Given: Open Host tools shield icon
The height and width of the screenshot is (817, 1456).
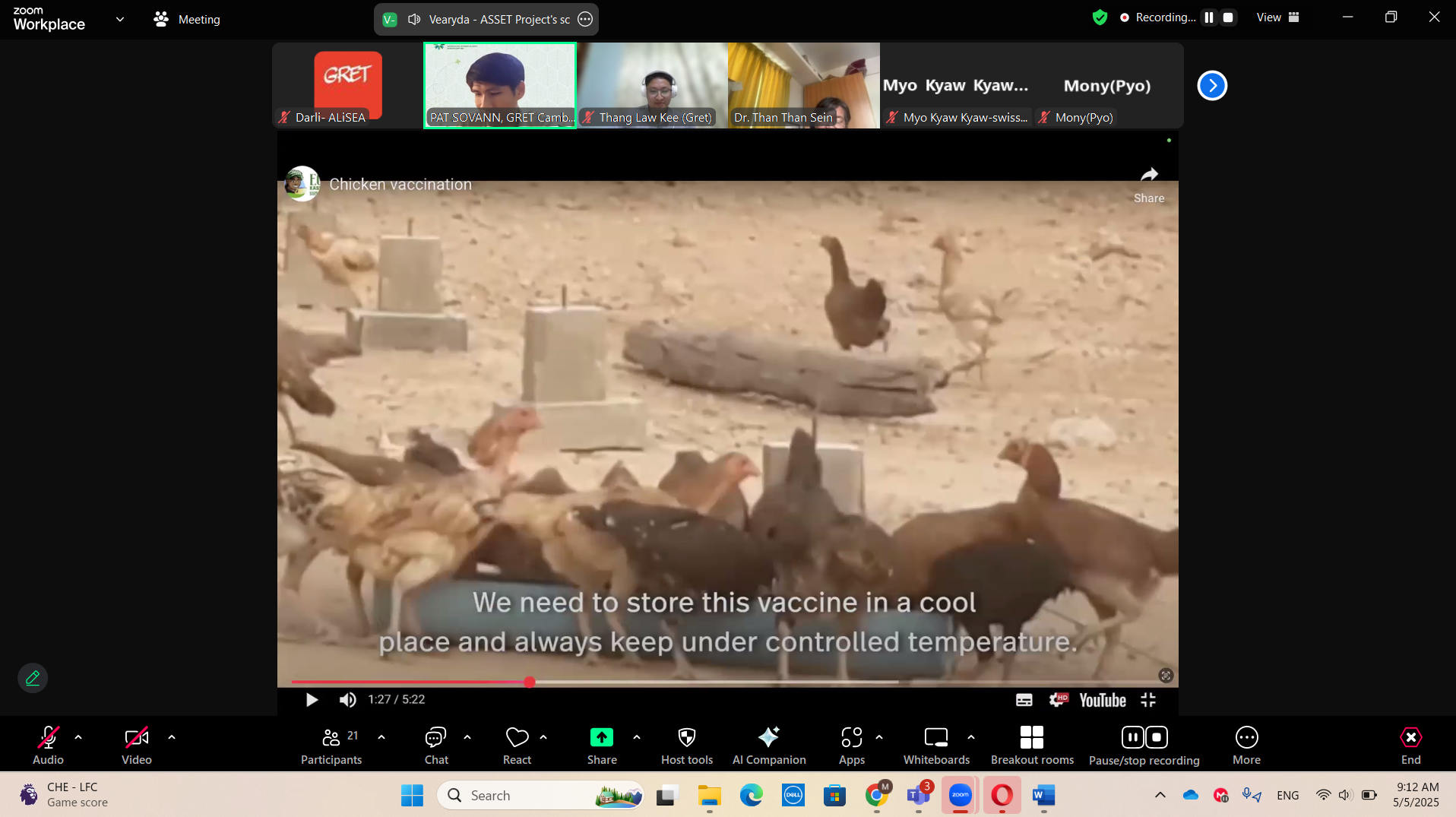Looking at the screenshot, I should pyautogui.click(x=686, y=745).
